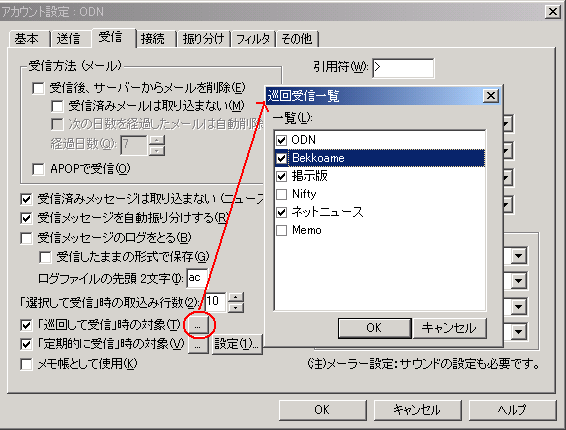
Task: Check the Memo item in the list
Action: [282, 230]
